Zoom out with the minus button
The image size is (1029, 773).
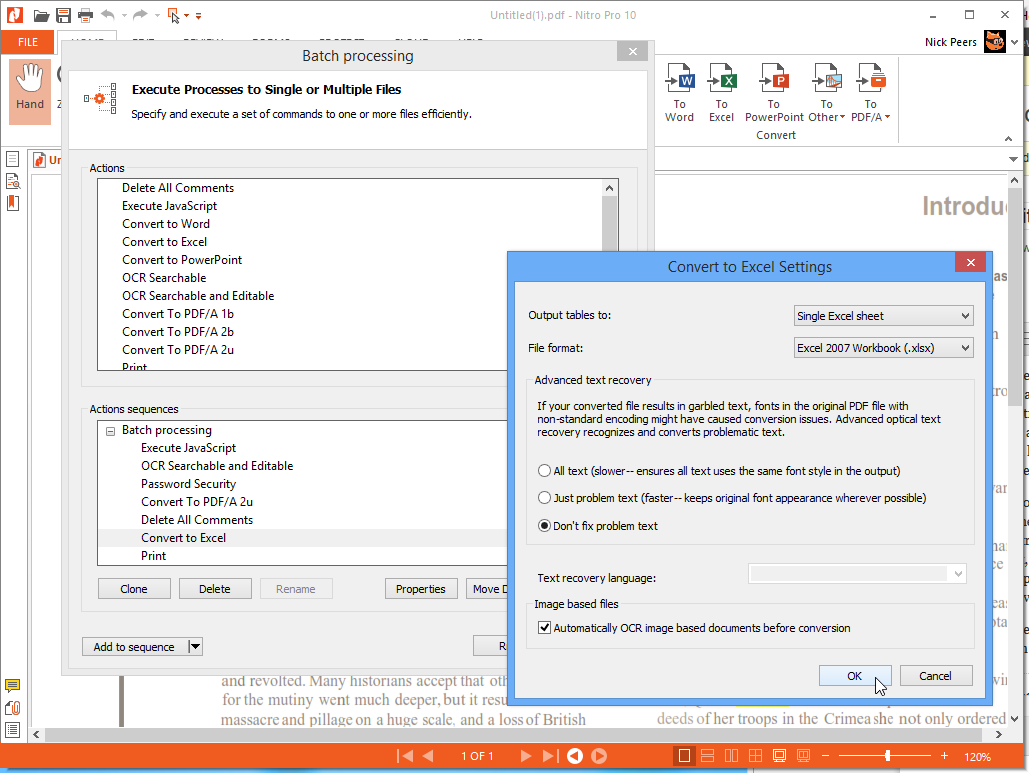pyautogui.click(x=826, y=756)
